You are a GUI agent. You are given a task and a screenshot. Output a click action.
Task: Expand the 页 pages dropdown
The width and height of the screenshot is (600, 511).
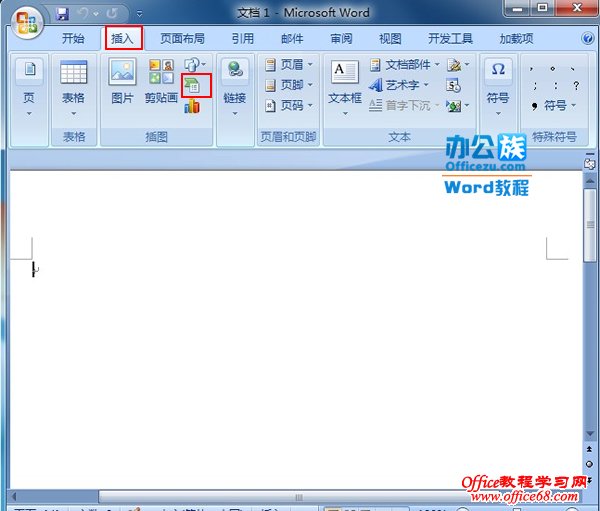(x=29, y=90)
